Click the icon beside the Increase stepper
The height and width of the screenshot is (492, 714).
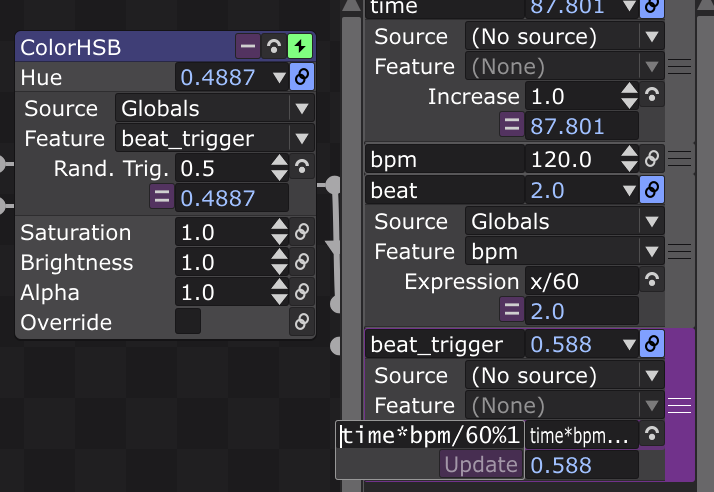click(652, 95)
